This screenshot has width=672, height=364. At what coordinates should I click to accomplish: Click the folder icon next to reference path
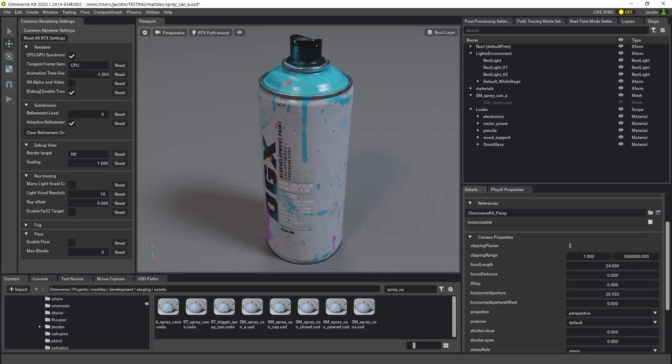coord(651,213)
